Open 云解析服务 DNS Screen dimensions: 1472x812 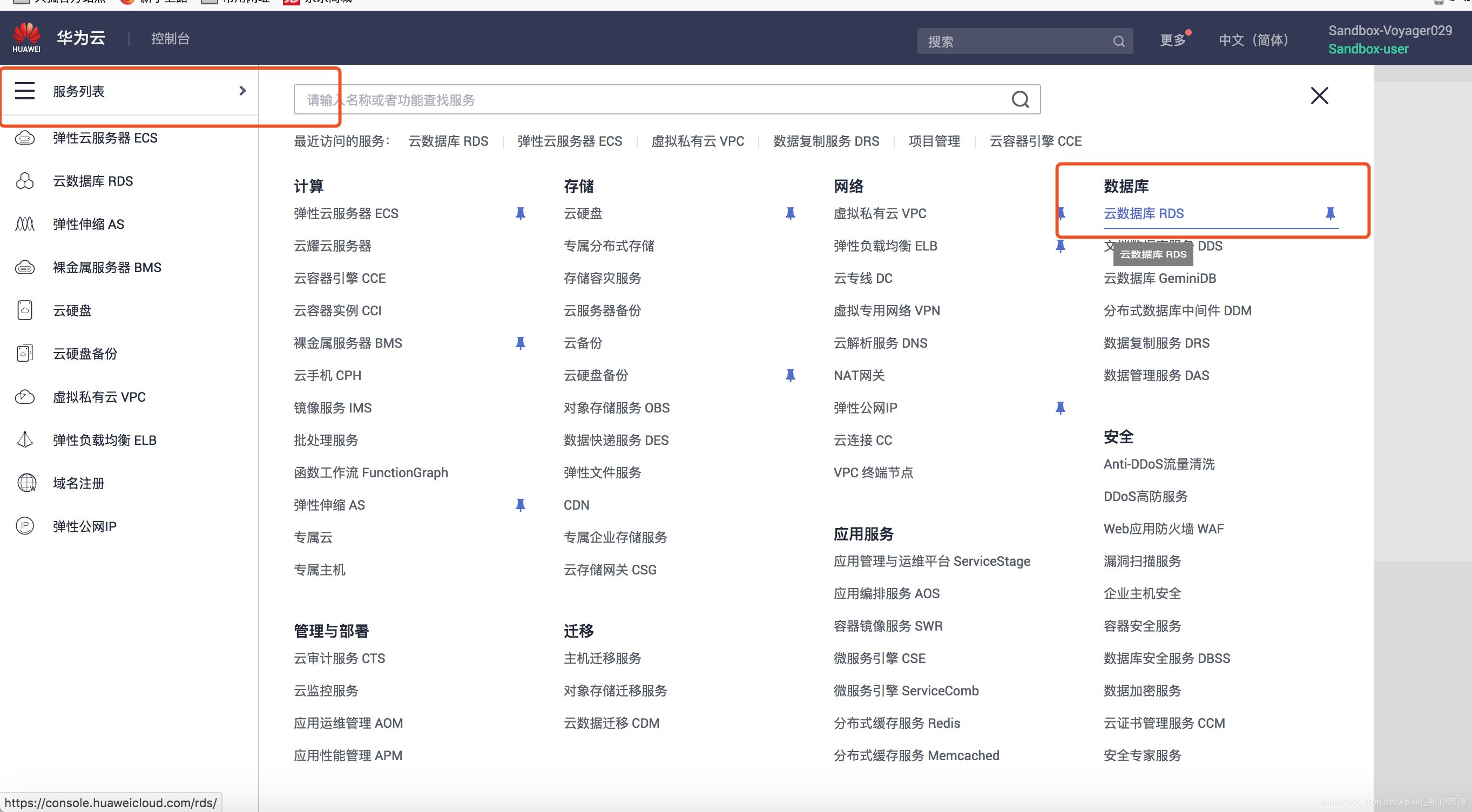tap(881, 343)
